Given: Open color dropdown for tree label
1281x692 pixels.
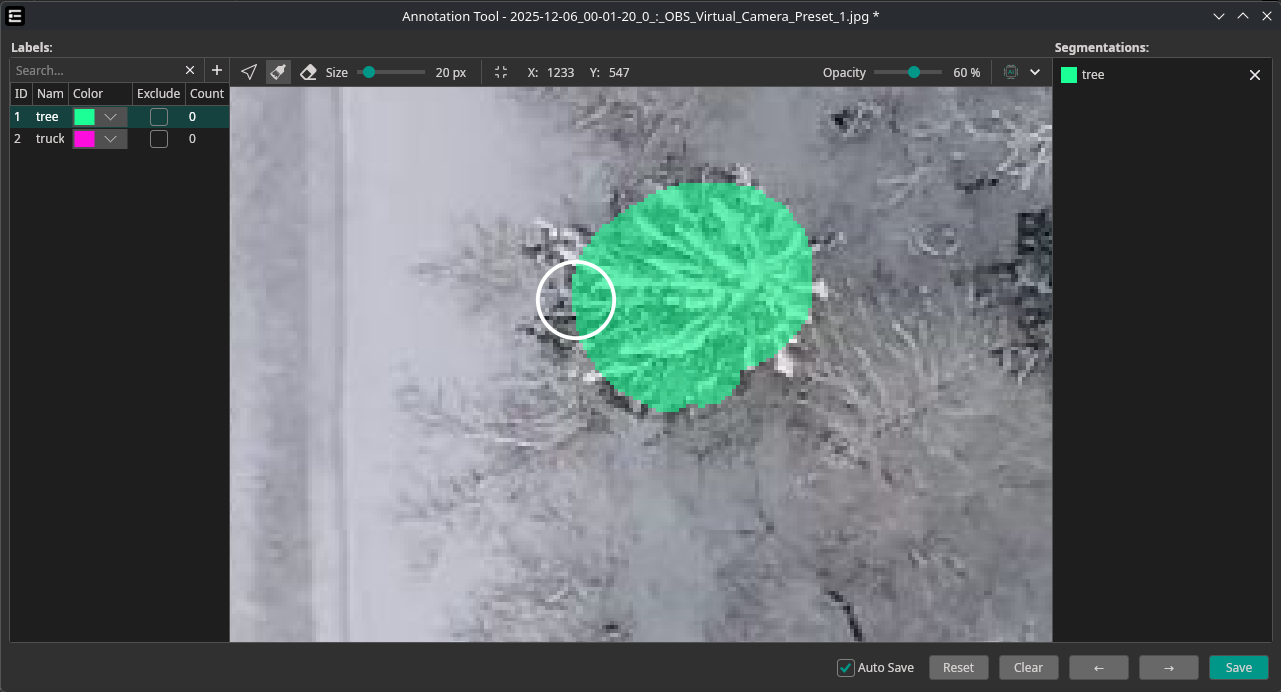Looking at the screenshot, I should point(111,117).
